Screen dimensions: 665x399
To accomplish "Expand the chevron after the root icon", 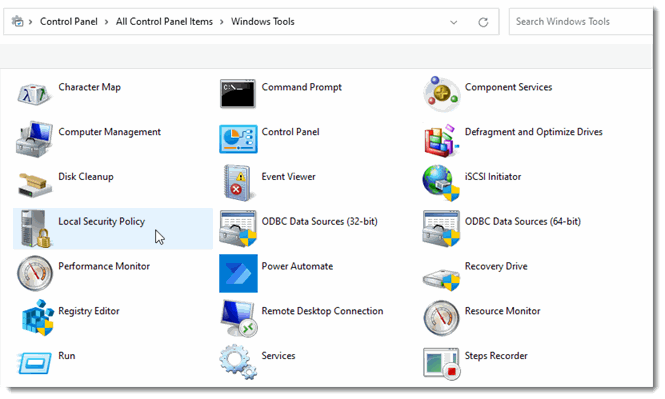I will click(30, 22).
